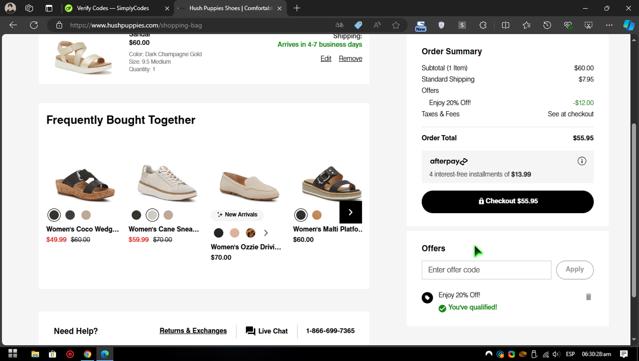This screenshot has height=361, width=639.
Task: Open Women's Malti Platform product title
Action: tap(328, 229)
